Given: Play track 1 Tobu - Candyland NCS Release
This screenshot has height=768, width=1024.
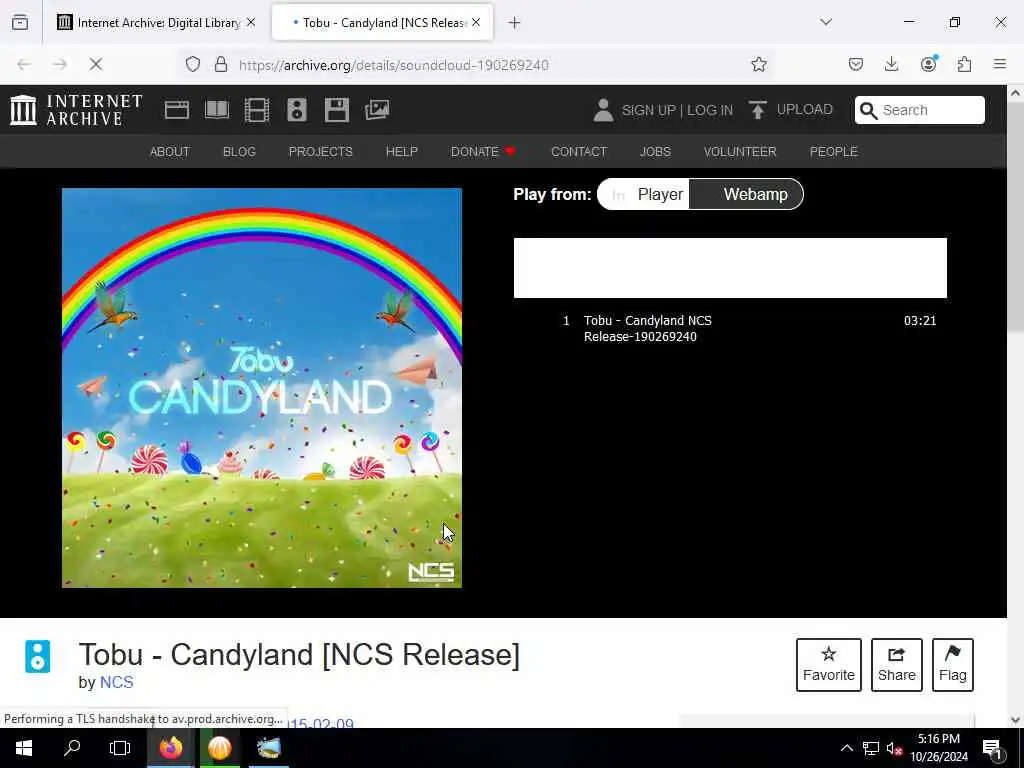Looking at the screenshot, I should click(729, 328).
